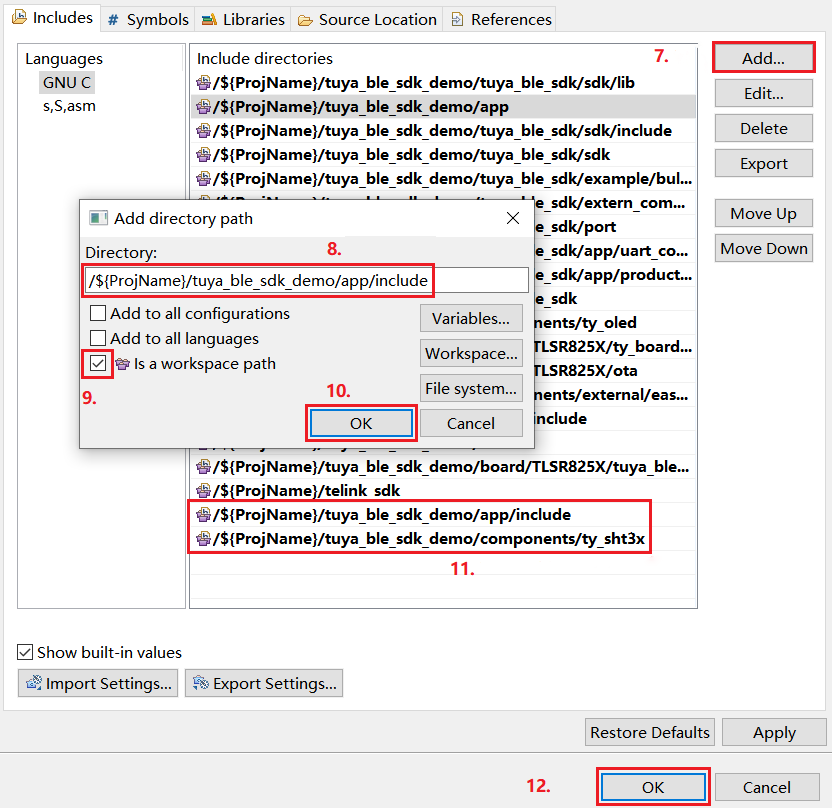
Task: Click icon beside Is a workspace path
Action: click(x=123, y=364)
